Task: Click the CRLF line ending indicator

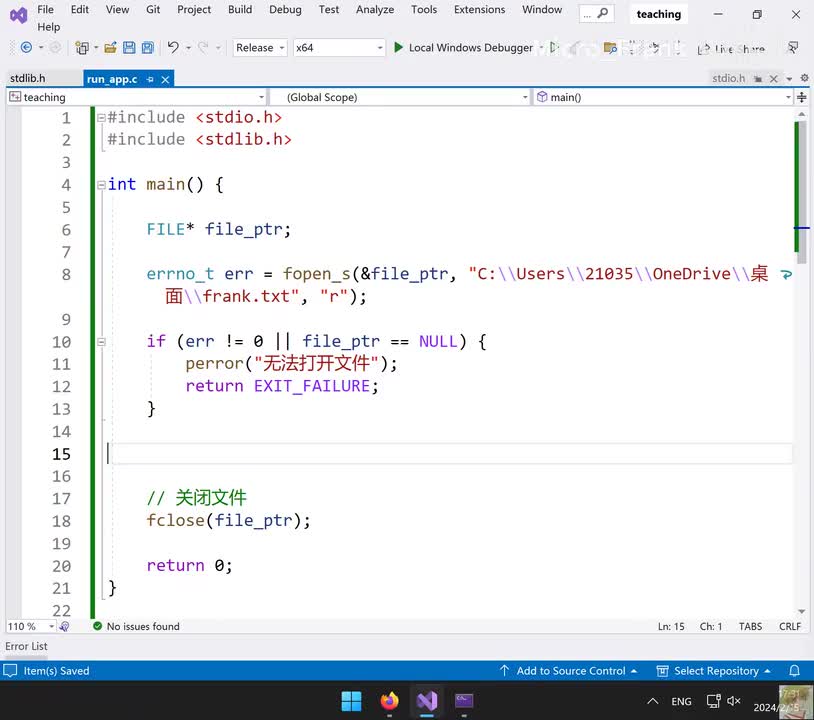Action: pyautogui.click(x=790, y=626)
